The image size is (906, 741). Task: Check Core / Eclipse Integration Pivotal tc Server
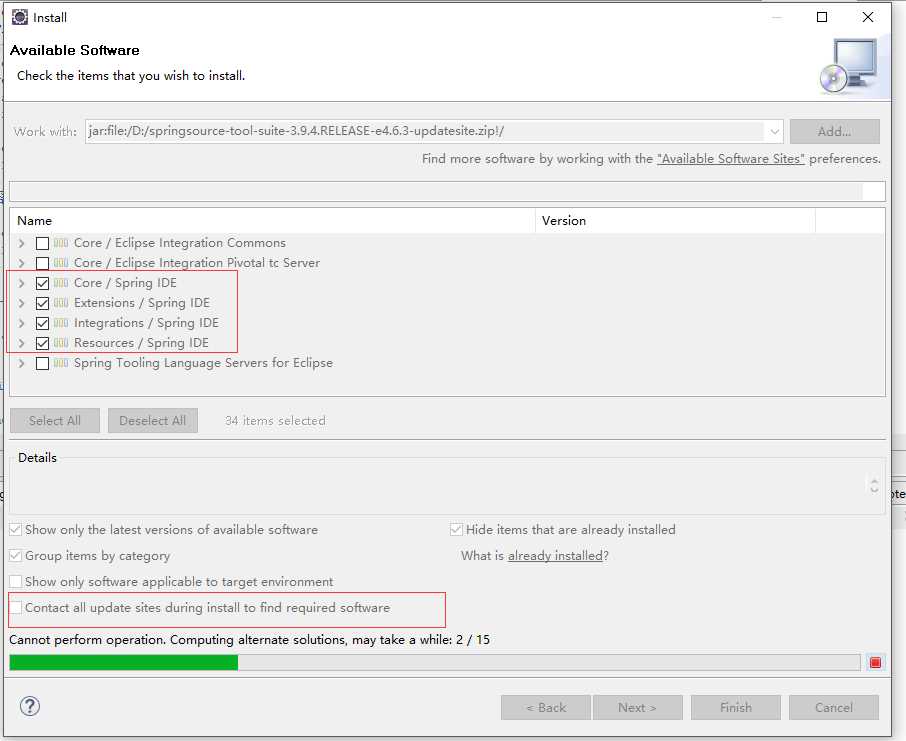click(42, 264)
